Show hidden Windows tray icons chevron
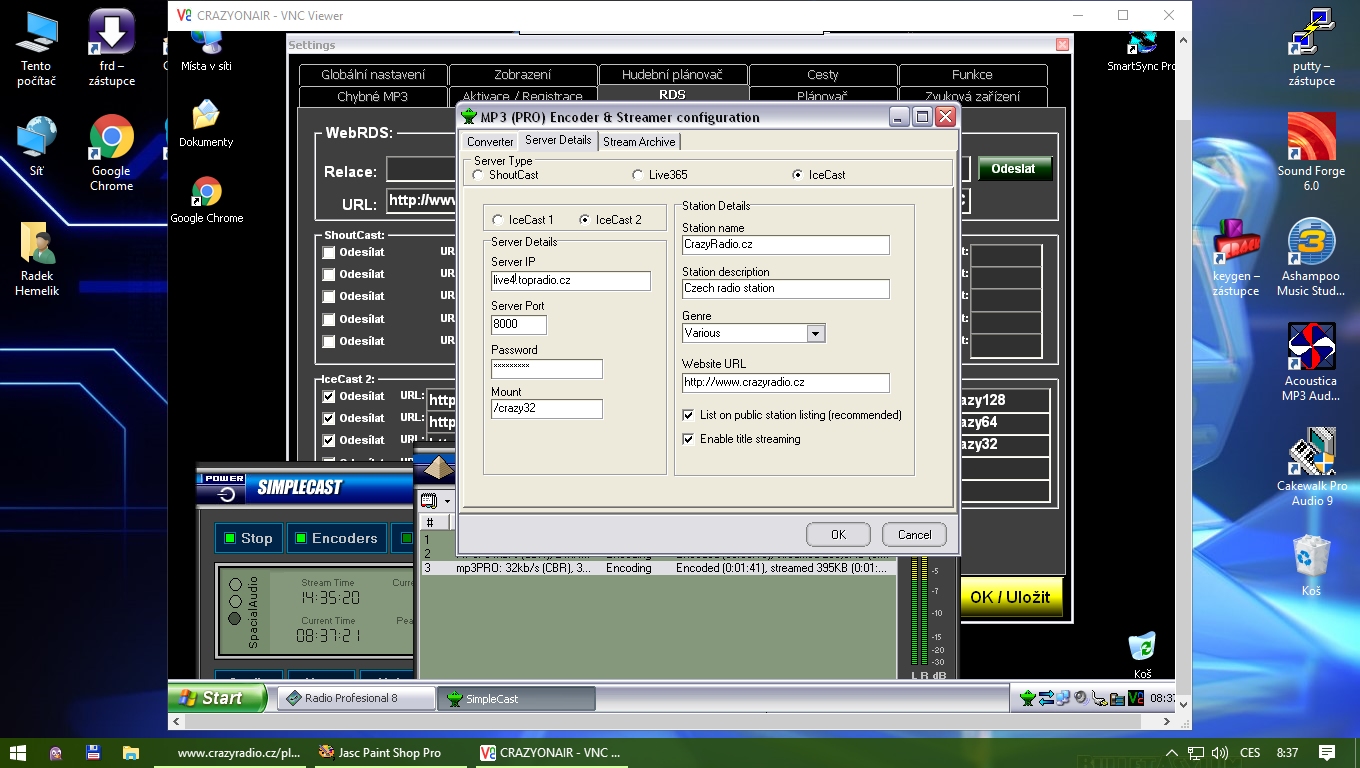1360x768 pixels. pos(1172,752)
